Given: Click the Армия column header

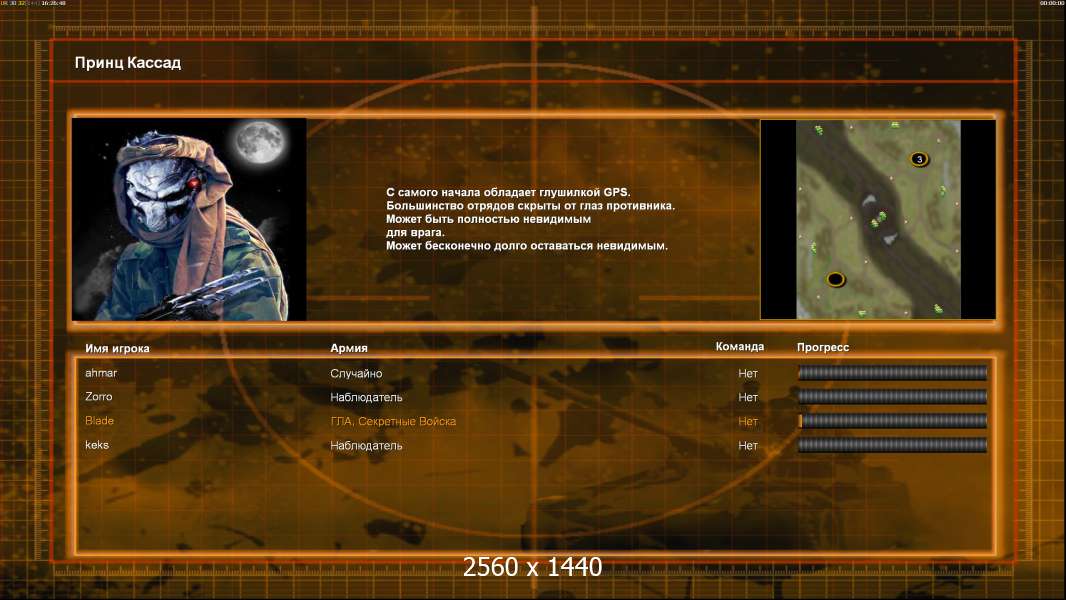Looking at the screenshot, I should click(x=349, y=348).
